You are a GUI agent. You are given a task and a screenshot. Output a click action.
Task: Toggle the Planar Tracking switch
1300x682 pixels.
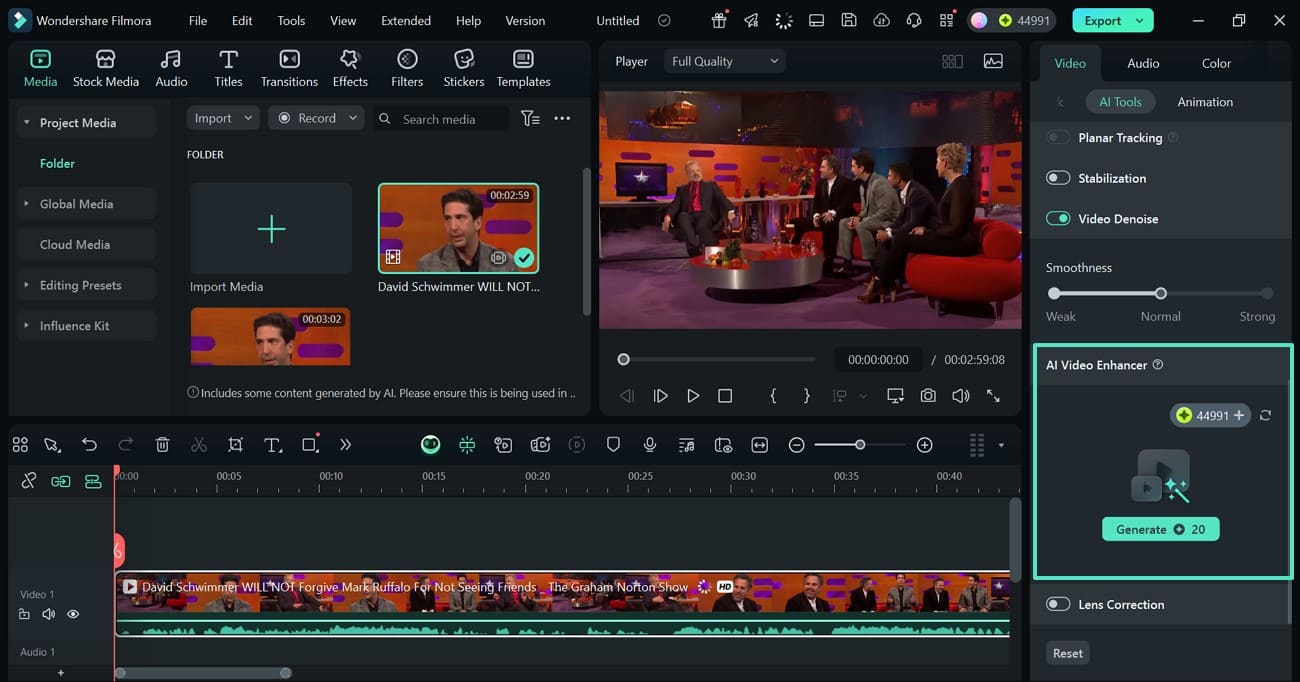pyautogui.click(x=1057, y=137)
